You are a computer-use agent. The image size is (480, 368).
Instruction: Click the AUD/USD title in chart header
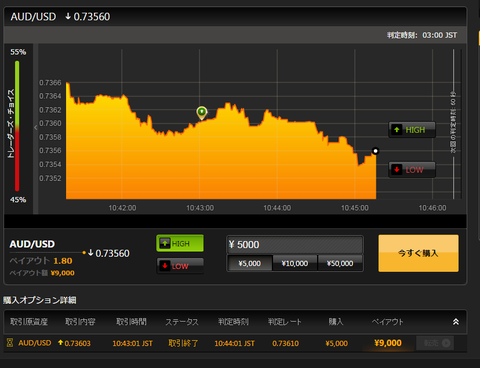click(33, 17)
